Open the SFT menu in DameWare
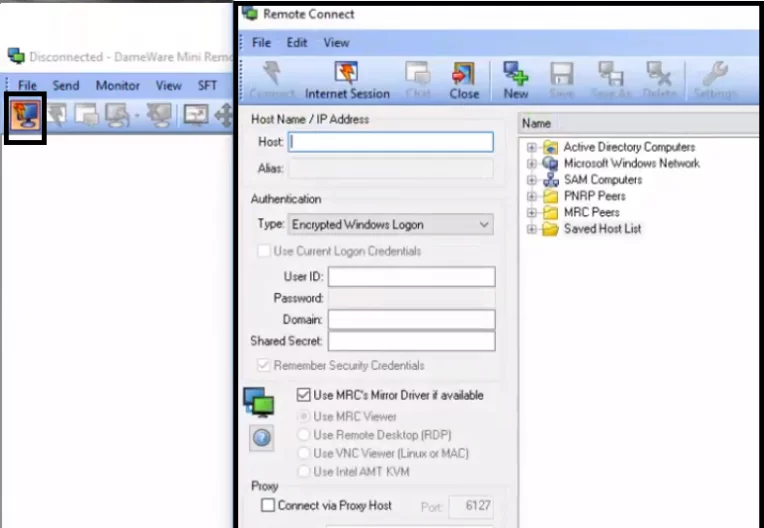The height and width of the screenshot is (528, 764). (x=207, y=86)
